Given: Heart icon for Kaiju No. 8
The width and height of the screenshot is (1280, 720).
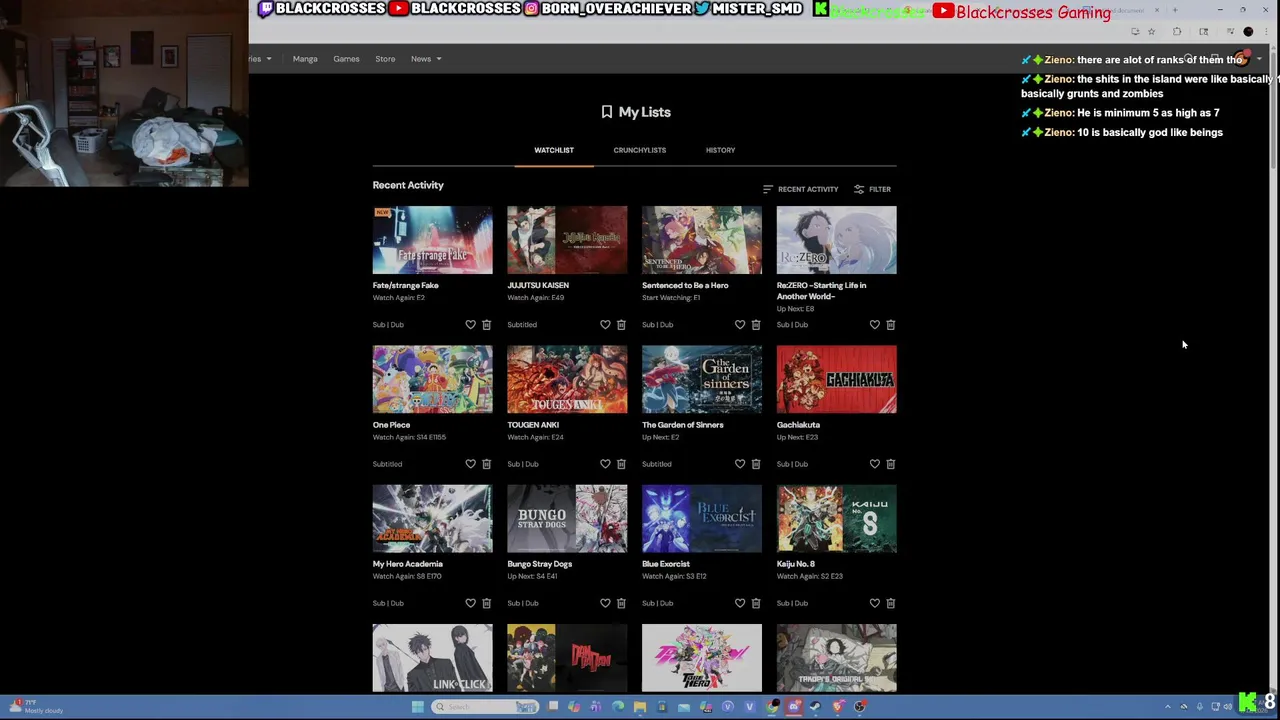Looking at the screenshot, I should coord(875,603).
